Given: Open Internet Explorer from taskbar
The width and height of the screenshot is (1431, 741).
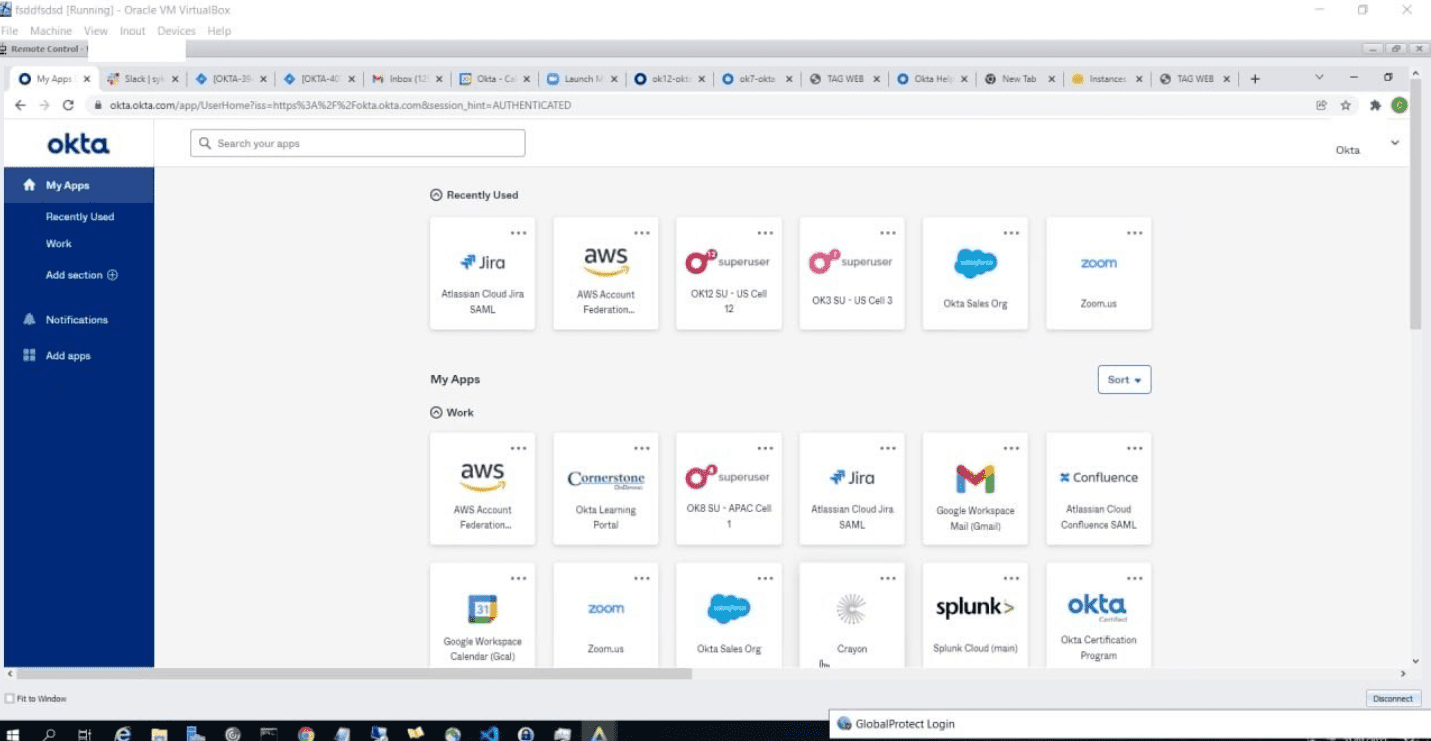Looking at the screenshot, I should pyautogui.click(x=123, y=734).
